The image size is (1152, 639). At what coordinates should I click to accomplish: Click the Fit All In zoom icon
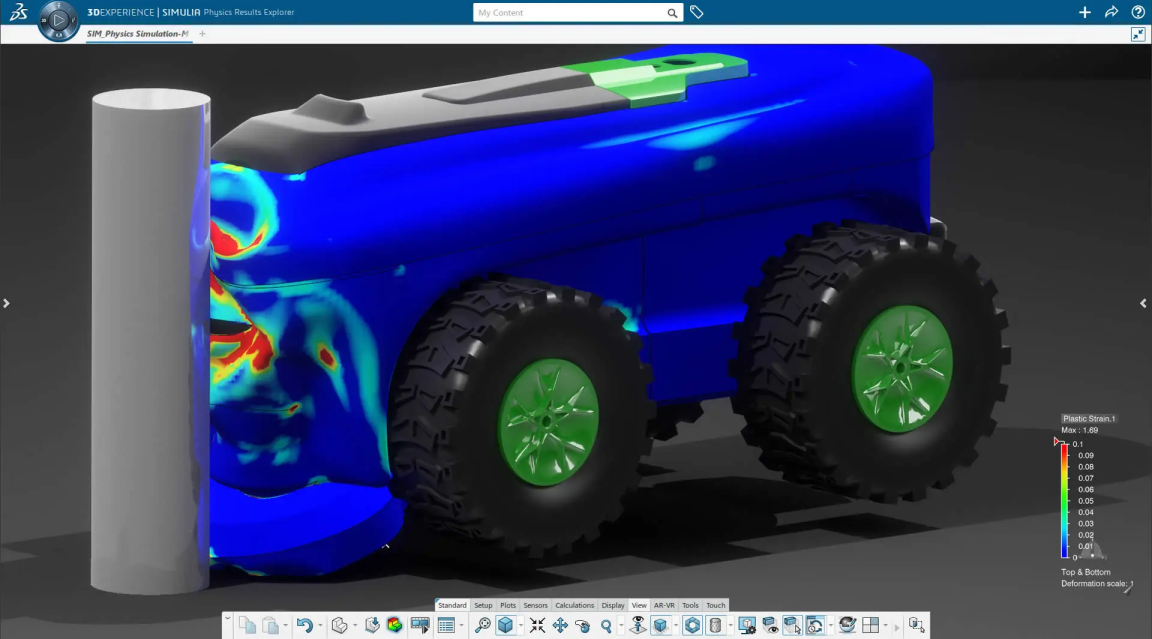point(538,626)
